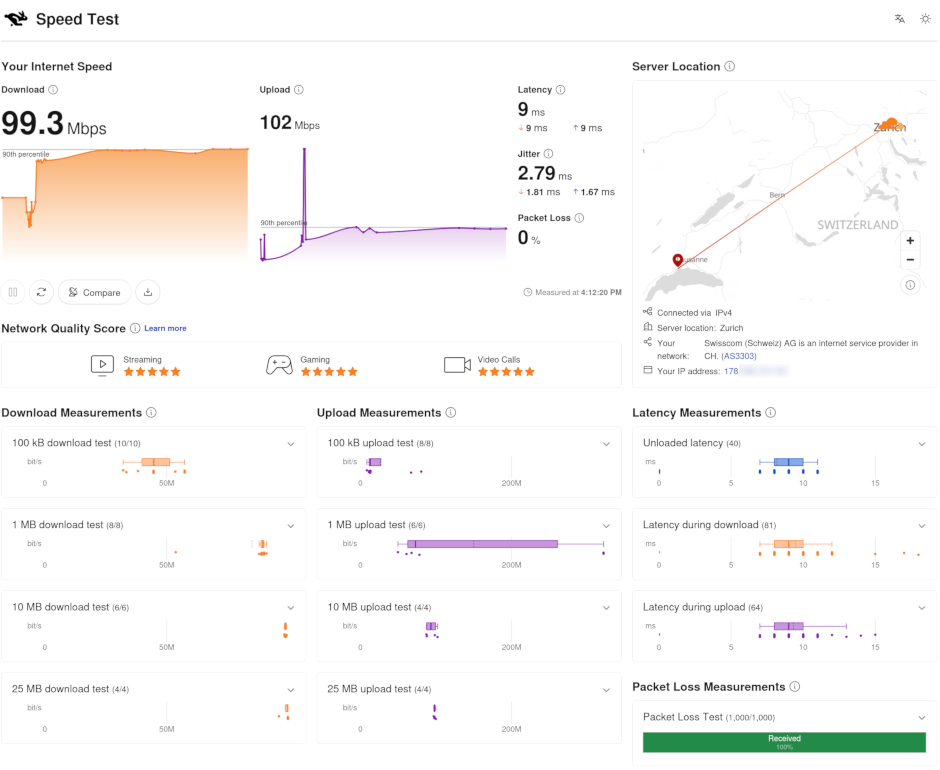940x770 pixels.
Task: Open the Learn more link
Action: [165, 329]
